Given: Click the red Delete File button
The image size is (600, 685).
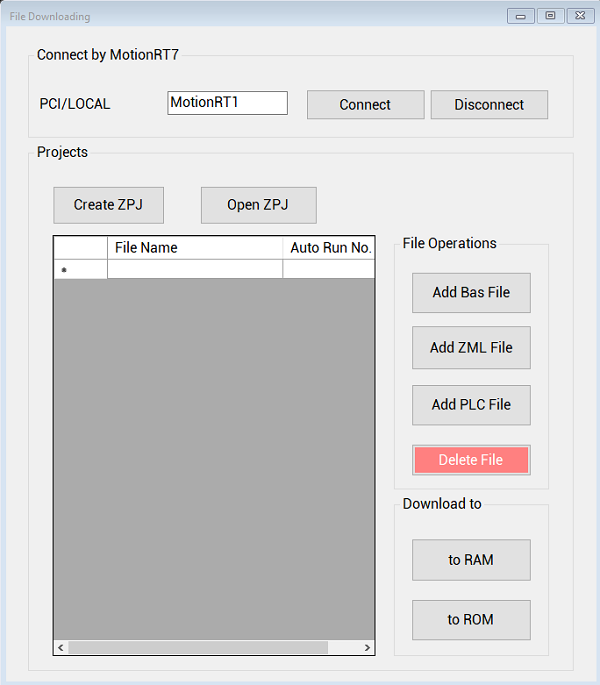Looking at the screenshot, I should point(471,460).
